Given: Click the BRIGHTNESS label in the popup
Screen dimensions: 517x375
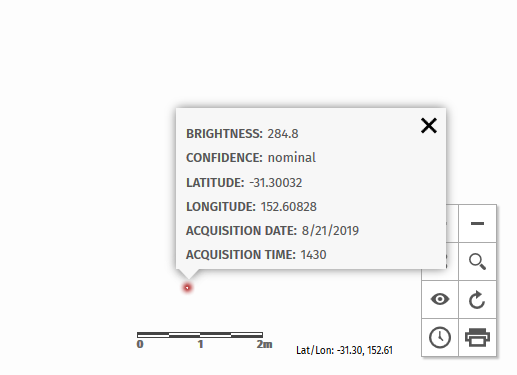Looking at the screenshot, I should coord(224,134).
